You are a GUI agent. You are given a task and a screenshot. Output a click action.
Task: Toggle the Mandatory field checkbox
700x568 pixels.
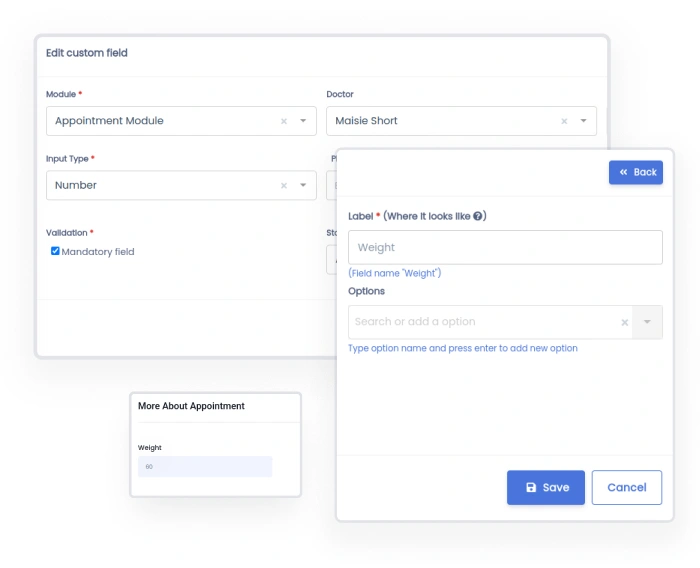click(55, 251)
